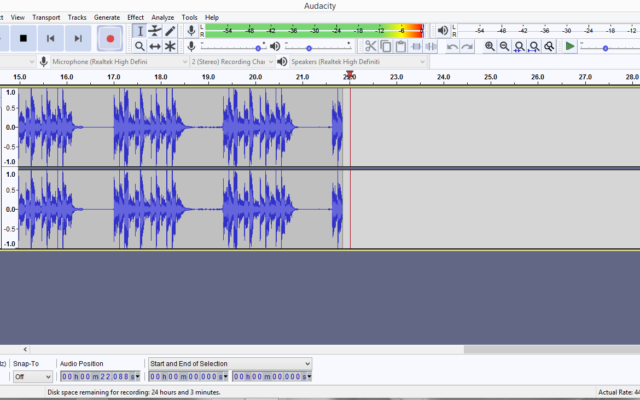Image resolution: width=640 pixels, height=400 pixels.
Task: Skip to start of the track
Action: click(51, 38)
